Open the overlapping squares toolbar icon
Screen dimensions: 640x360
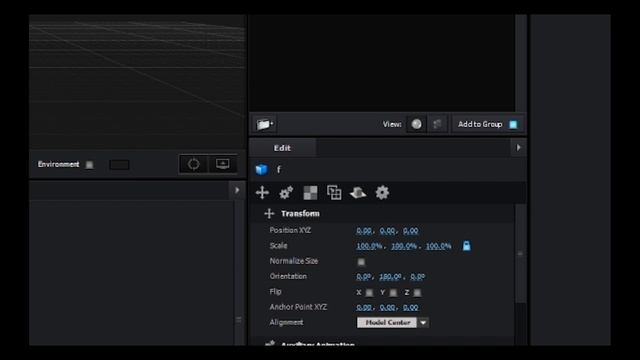click(334, 193)
